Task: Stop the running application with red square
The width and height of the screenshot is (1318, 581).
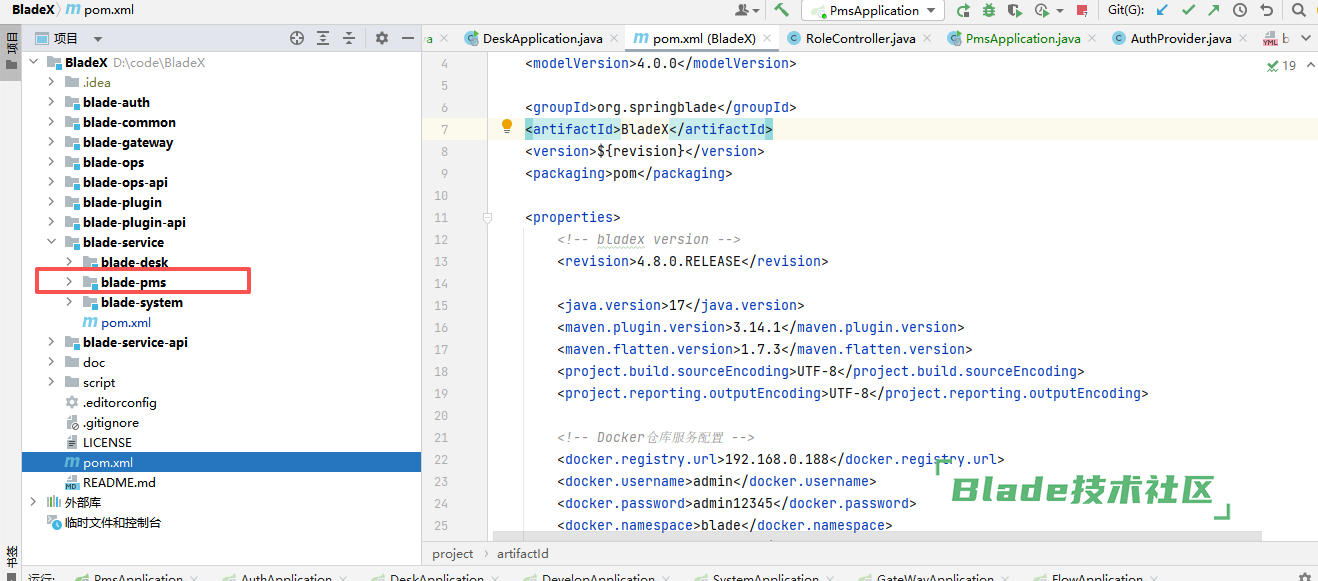Action: click(x=1081, y=10)
